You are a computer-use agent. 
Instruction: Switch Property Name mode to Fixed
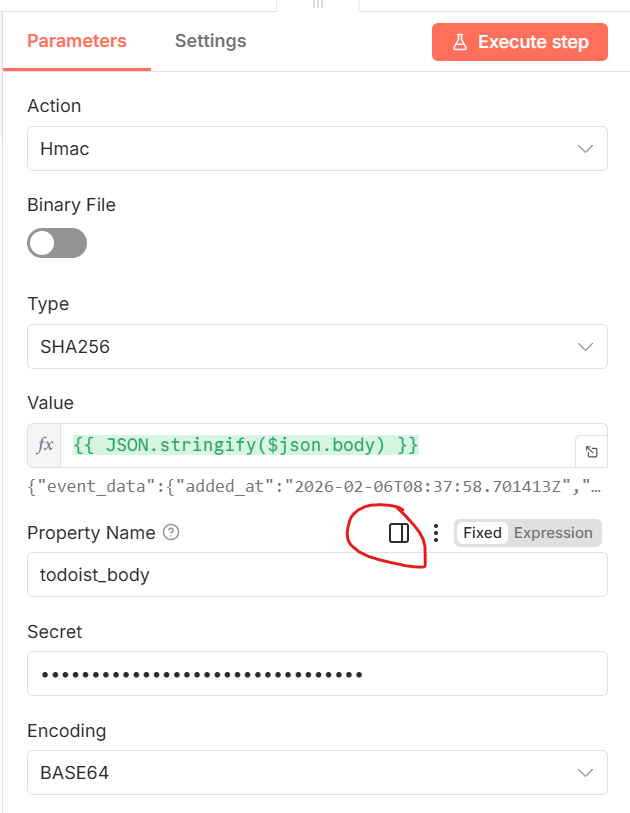482,533
